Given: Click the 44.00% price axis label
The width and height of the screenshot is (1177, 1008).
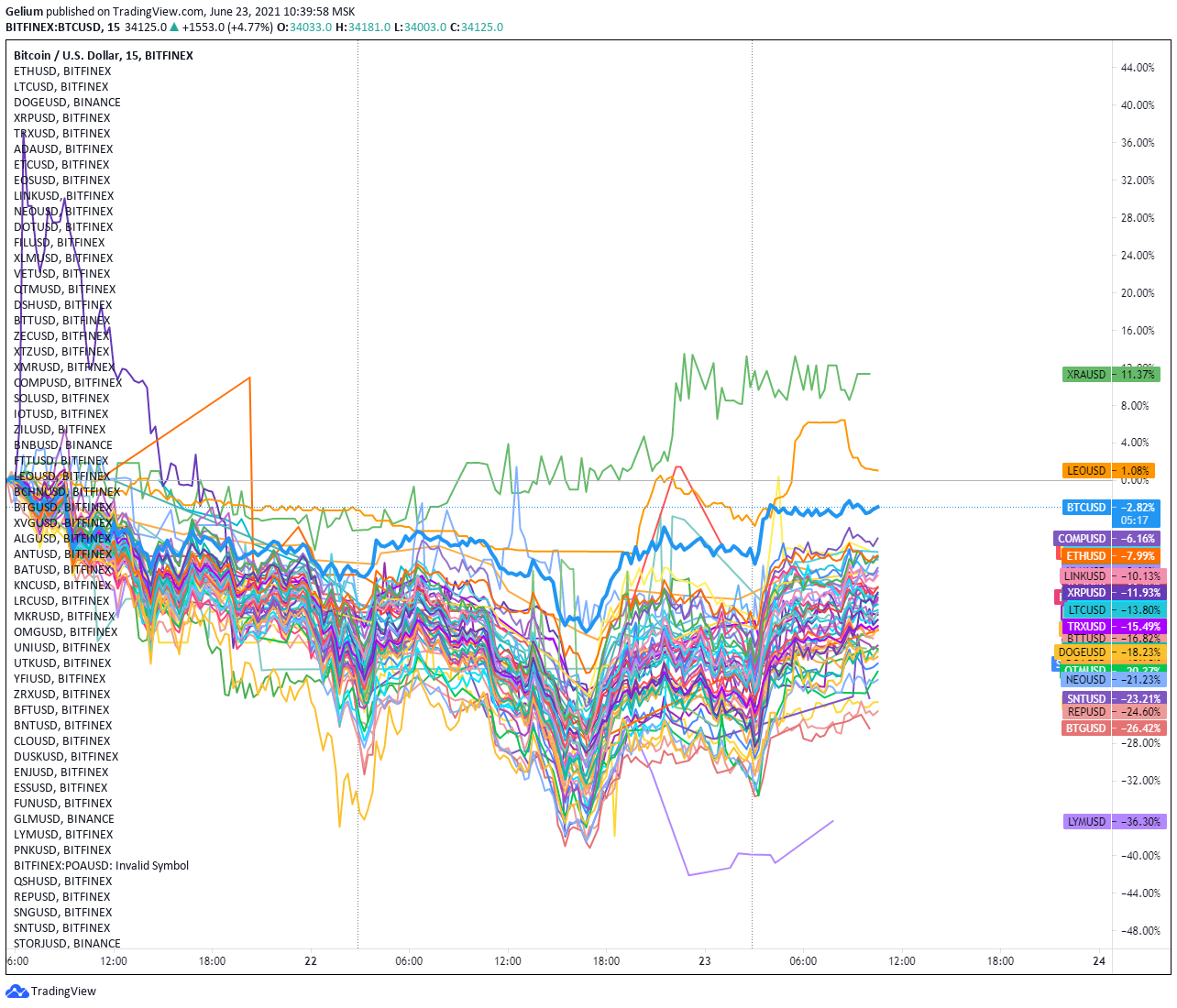Looking at the screenshot, I should (x=1138, y=67).
